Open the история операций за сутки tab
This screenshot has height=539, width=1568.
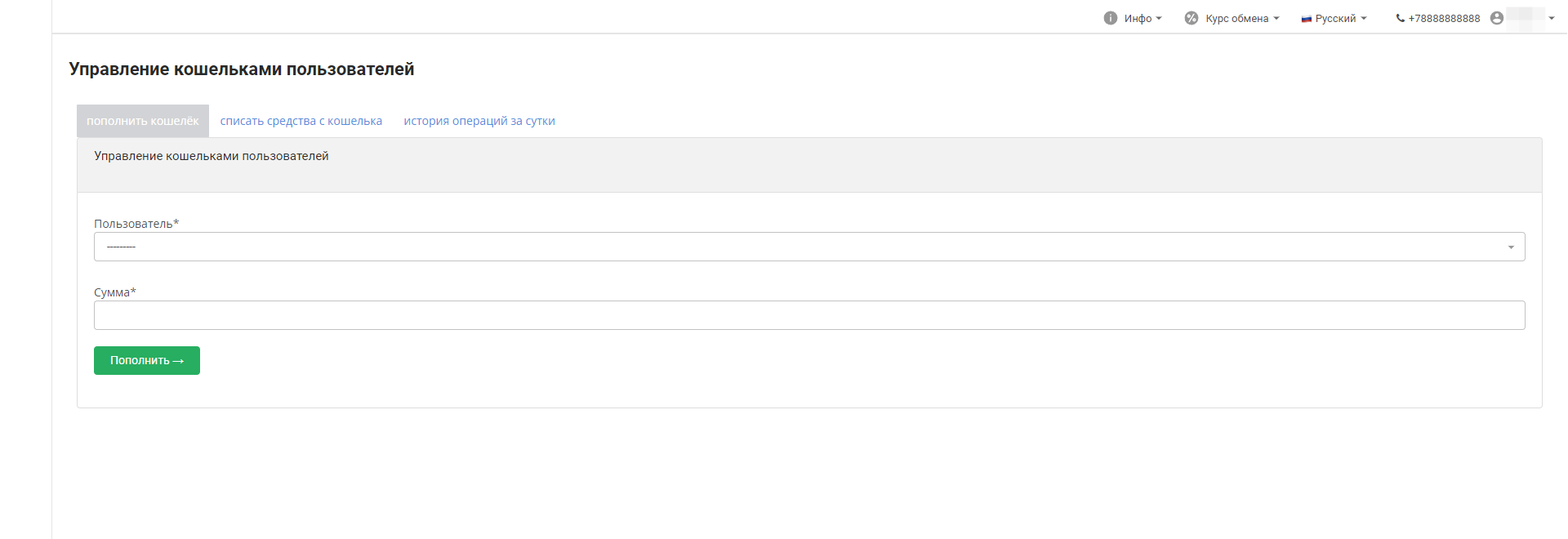[479, 121]
